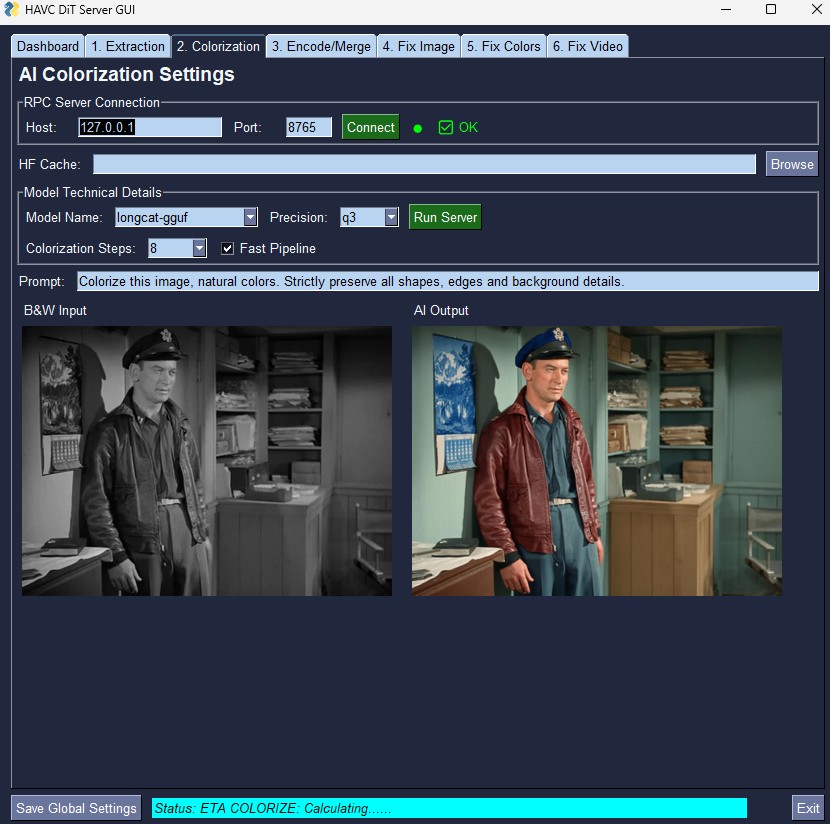Open the 1. Extraction tab
830x824 pixels.
pos(128,47)
